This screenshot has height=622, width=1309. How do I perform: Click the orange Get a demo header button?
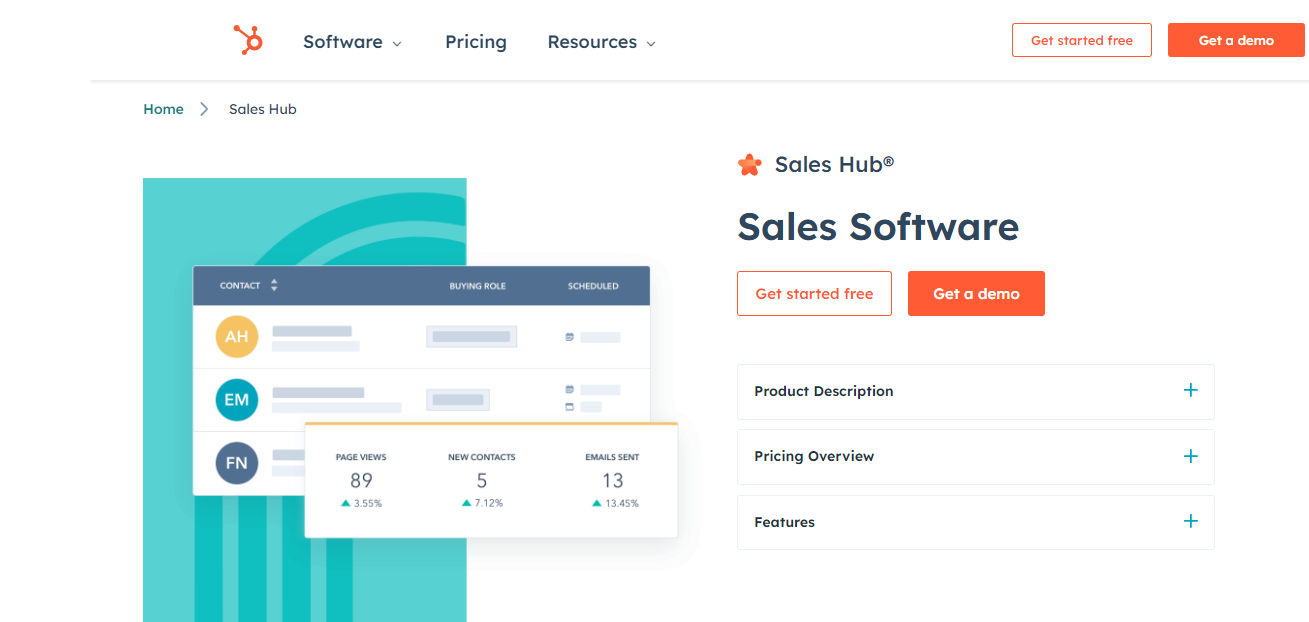[1236, 40]
